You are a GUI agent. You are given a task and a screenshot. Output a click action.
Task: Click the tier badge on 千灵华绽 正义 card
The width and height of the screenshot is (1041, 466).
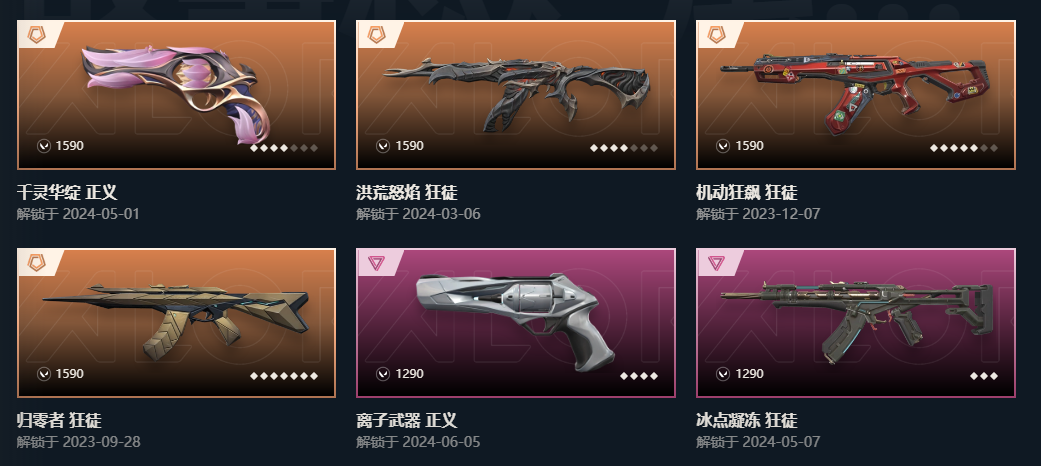(37, 35)
